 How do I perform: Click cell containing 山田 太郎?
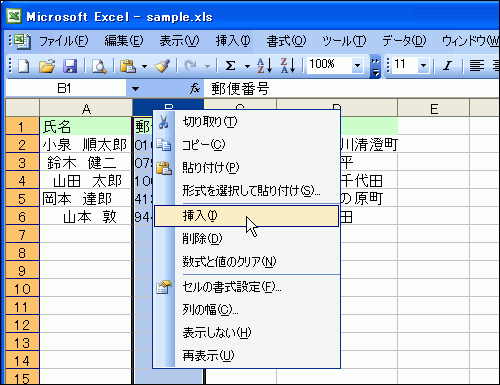pyautogui.click(x=86, y=180)
